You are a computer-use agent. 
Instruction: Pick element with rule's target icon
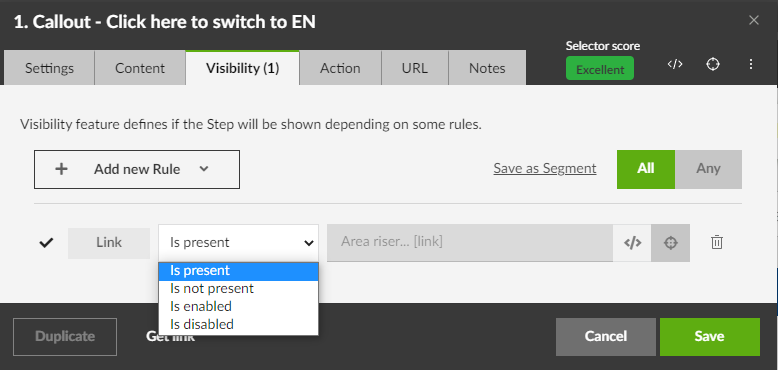[x=670, y=243]
